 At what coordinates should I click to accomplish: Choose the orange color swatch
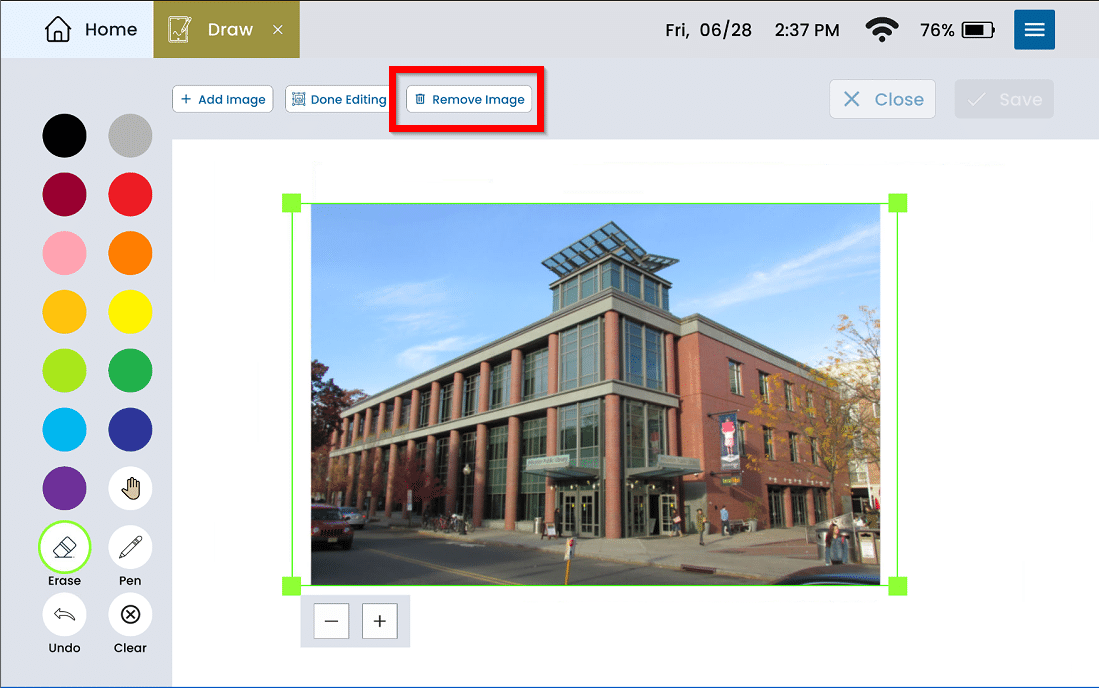point(130,253)
